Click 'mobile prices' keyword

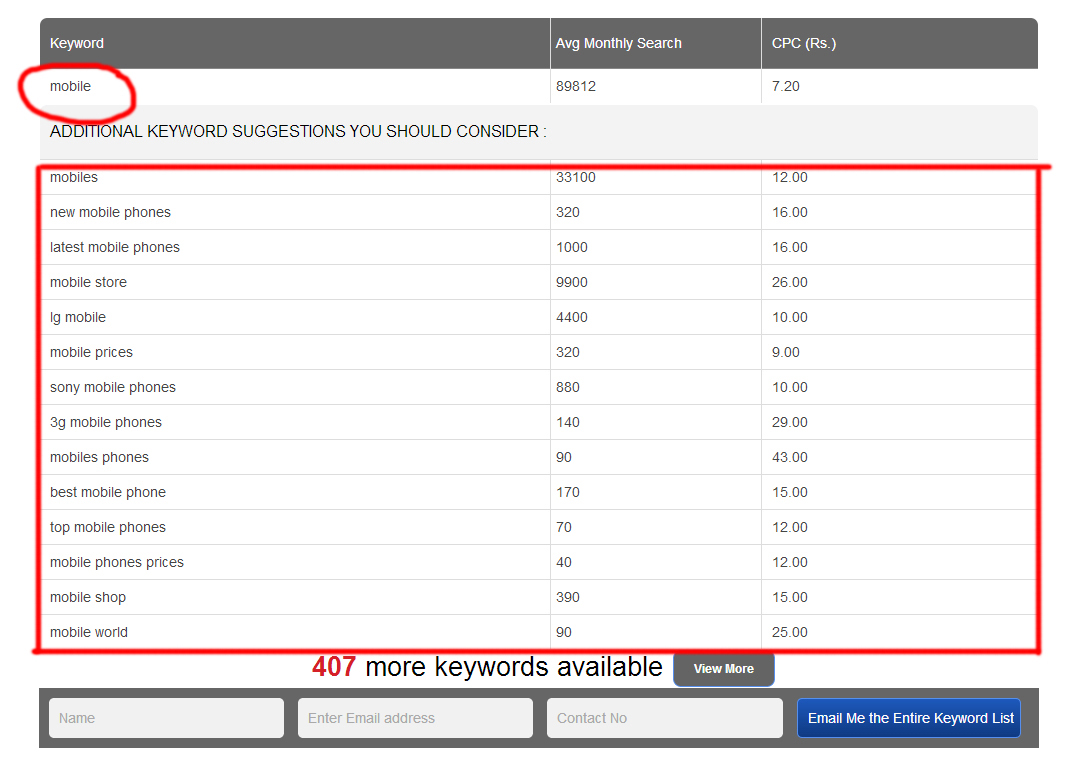point(91,352)
